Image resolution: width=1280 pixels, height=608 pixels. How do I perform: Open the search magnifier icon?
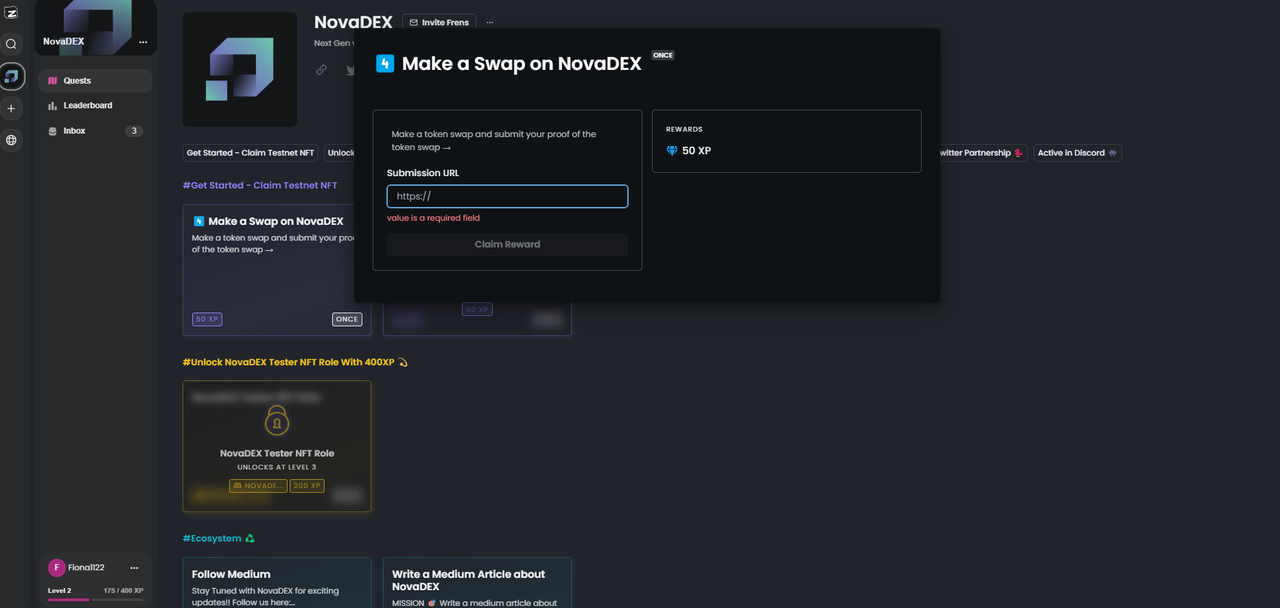coord(11,44)
